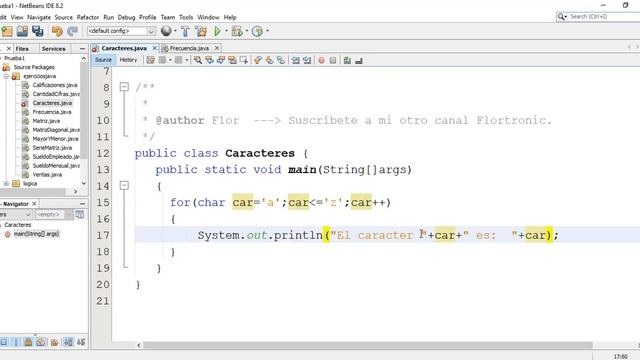Image resolution: width=640 pixels, height=360 pixels.
Task: Click the vertical scrollbar of the Projects tree
Action: [84, 110]
